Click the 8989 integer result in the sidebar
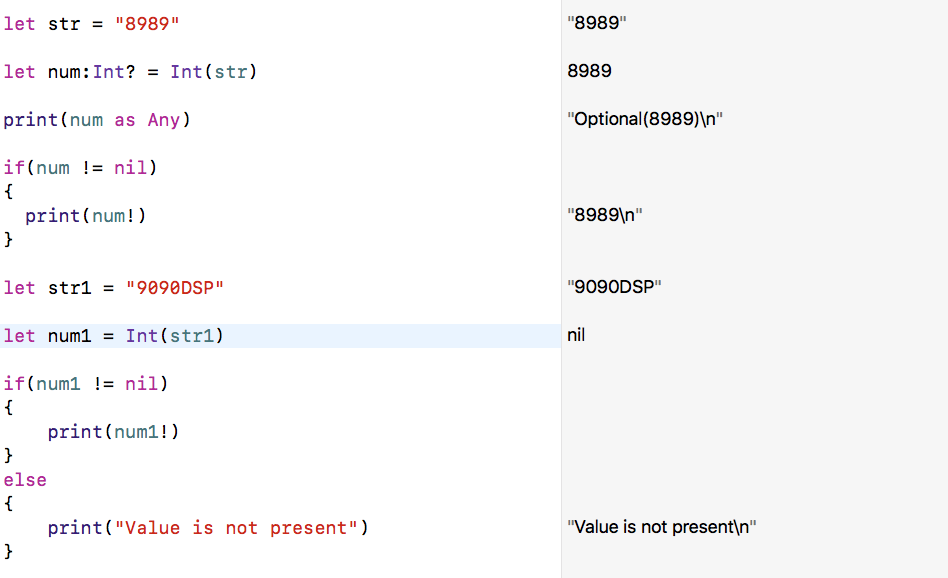948x578 pixels. [x=589, y=71]
